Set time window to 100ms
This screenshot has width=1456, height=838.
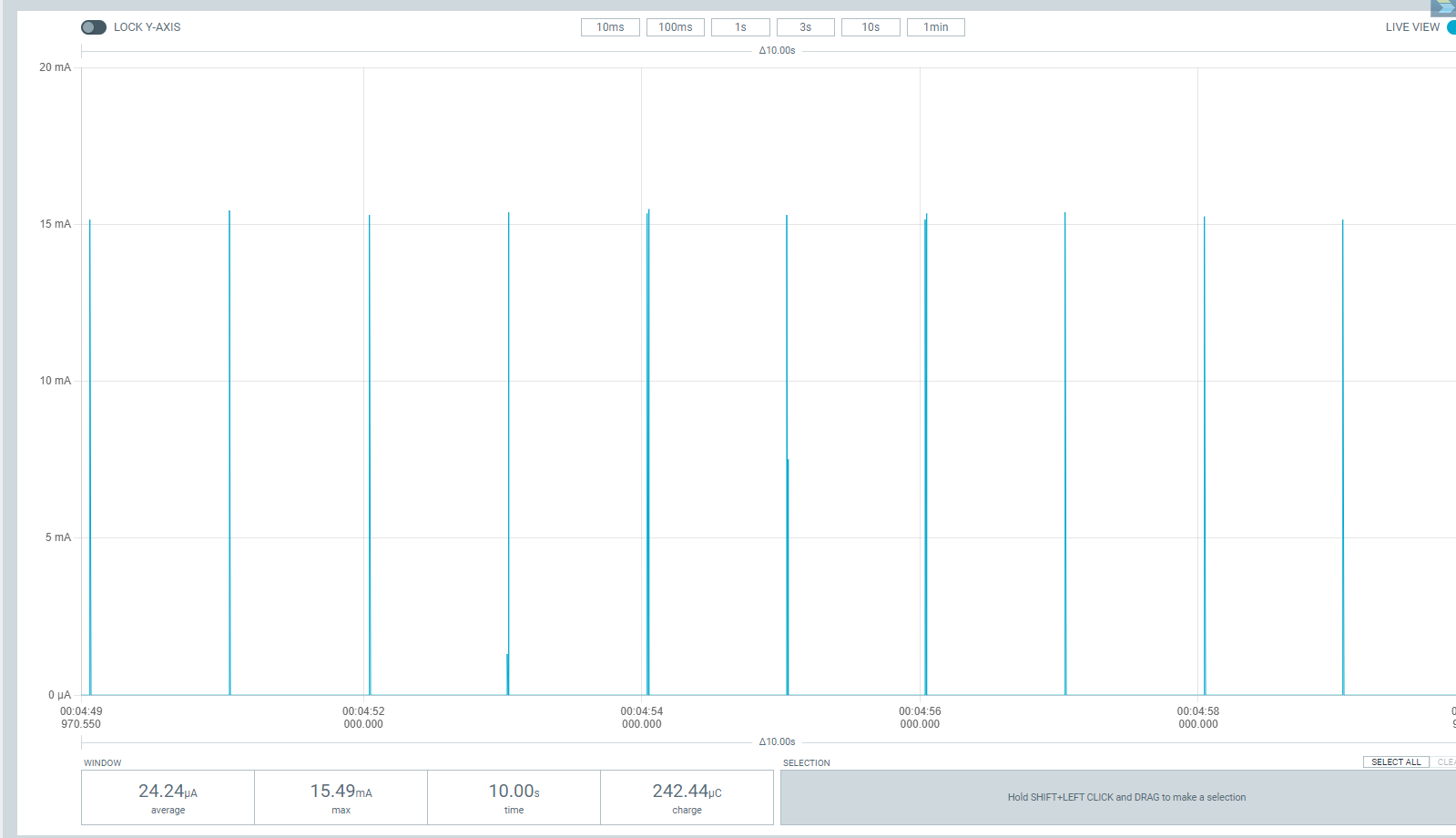[x=676, y=27]
